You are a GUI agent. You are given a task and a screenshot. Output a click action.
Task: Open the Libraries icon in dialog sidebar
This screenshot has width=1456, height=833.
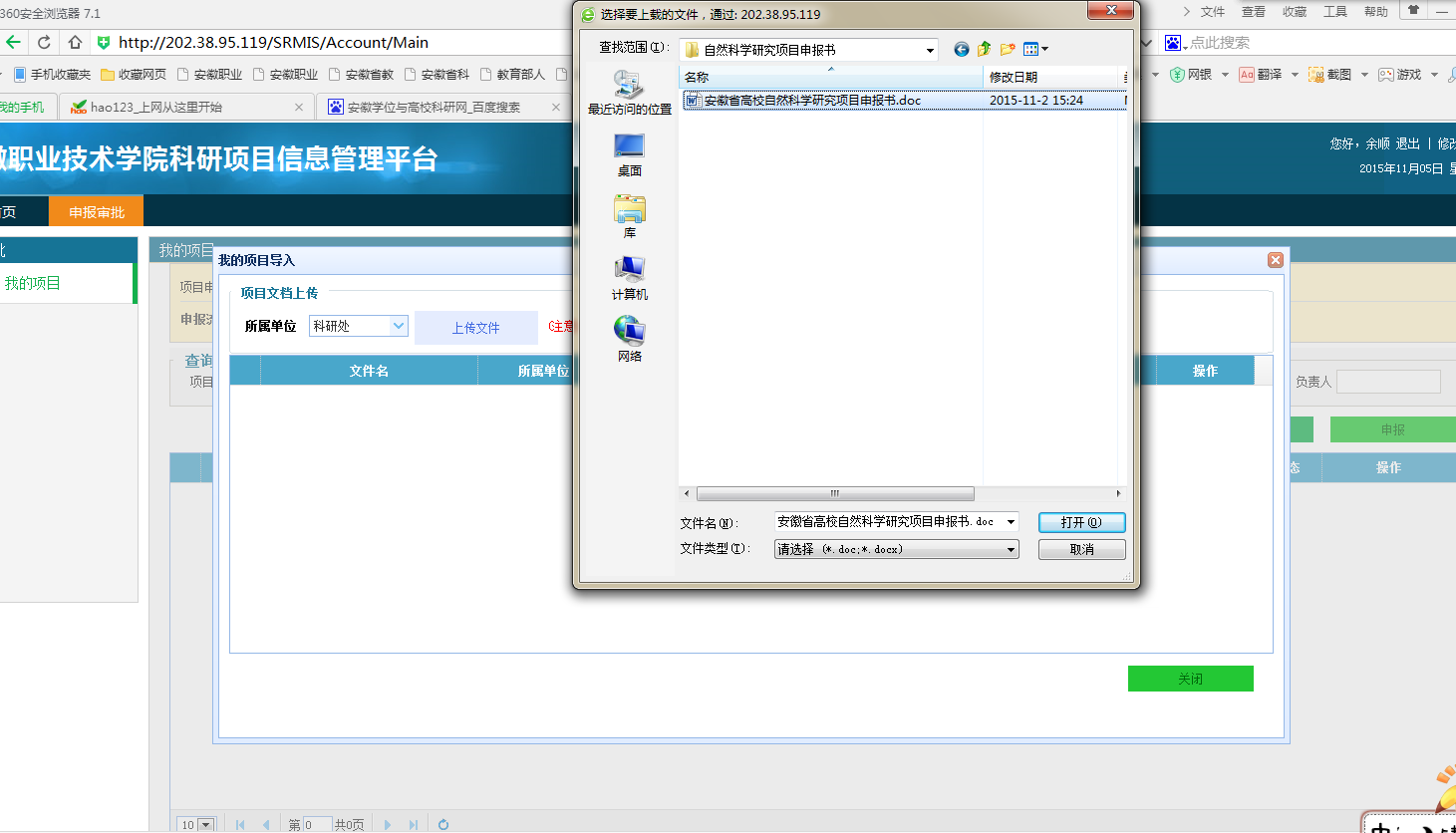tap(629, 209)
